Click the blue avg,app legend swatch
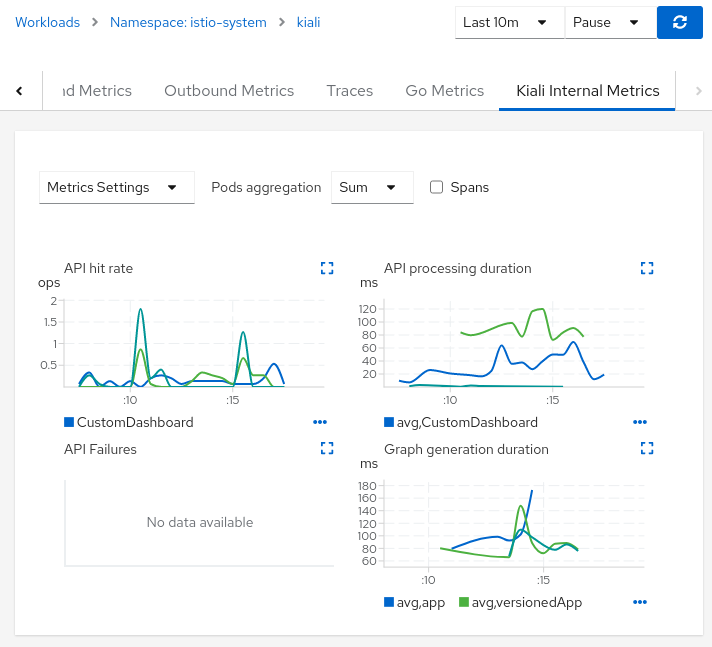Screen dimensions: 712x647 390,602
